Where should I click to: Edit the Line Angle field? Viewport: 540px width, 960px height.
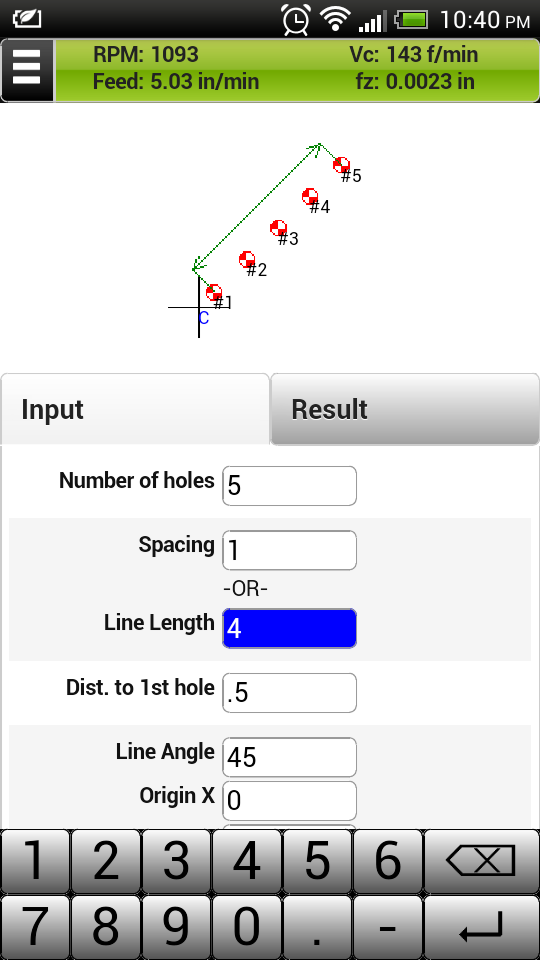pyautogui.click(x=289, y=757)
